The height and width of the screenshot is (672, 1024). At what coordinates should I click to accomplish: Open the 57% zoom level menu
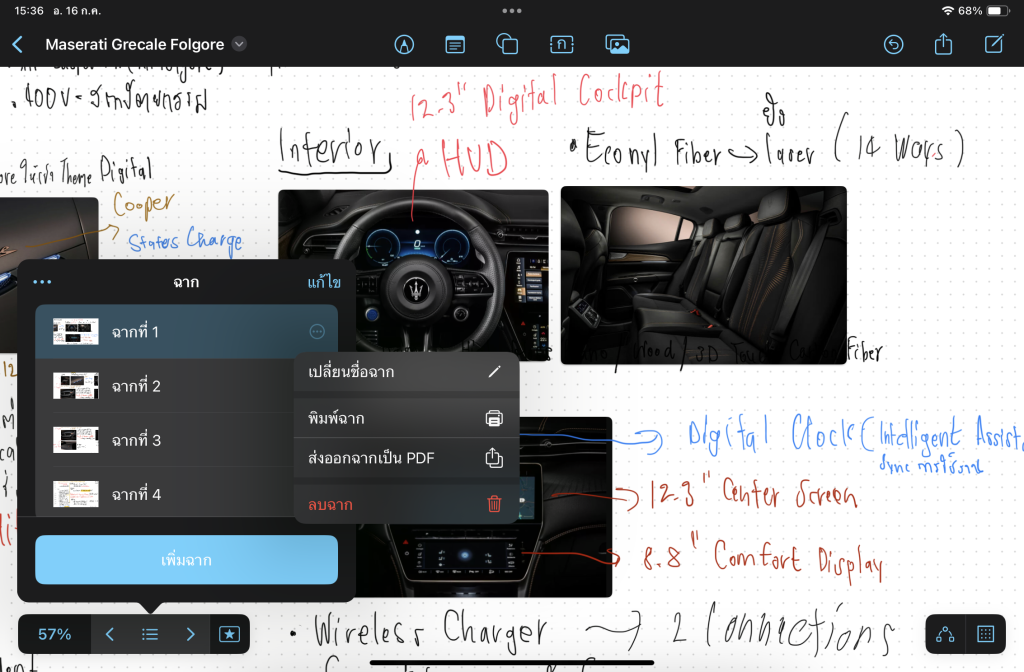tap(55, 634)
